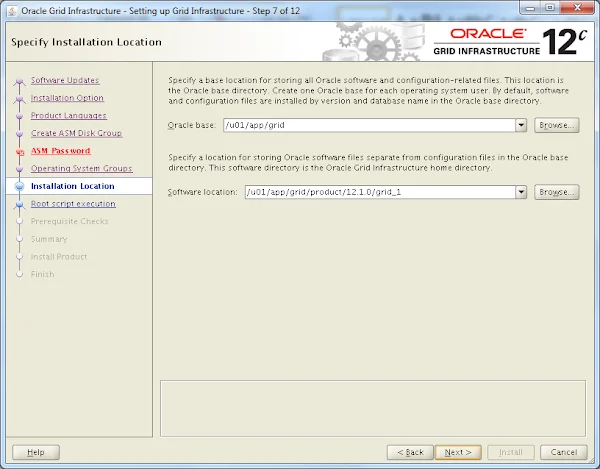Click into the Software location path field
Image resolution: width=600 pixels, height=469 pixels.
[x=380, y=192]
